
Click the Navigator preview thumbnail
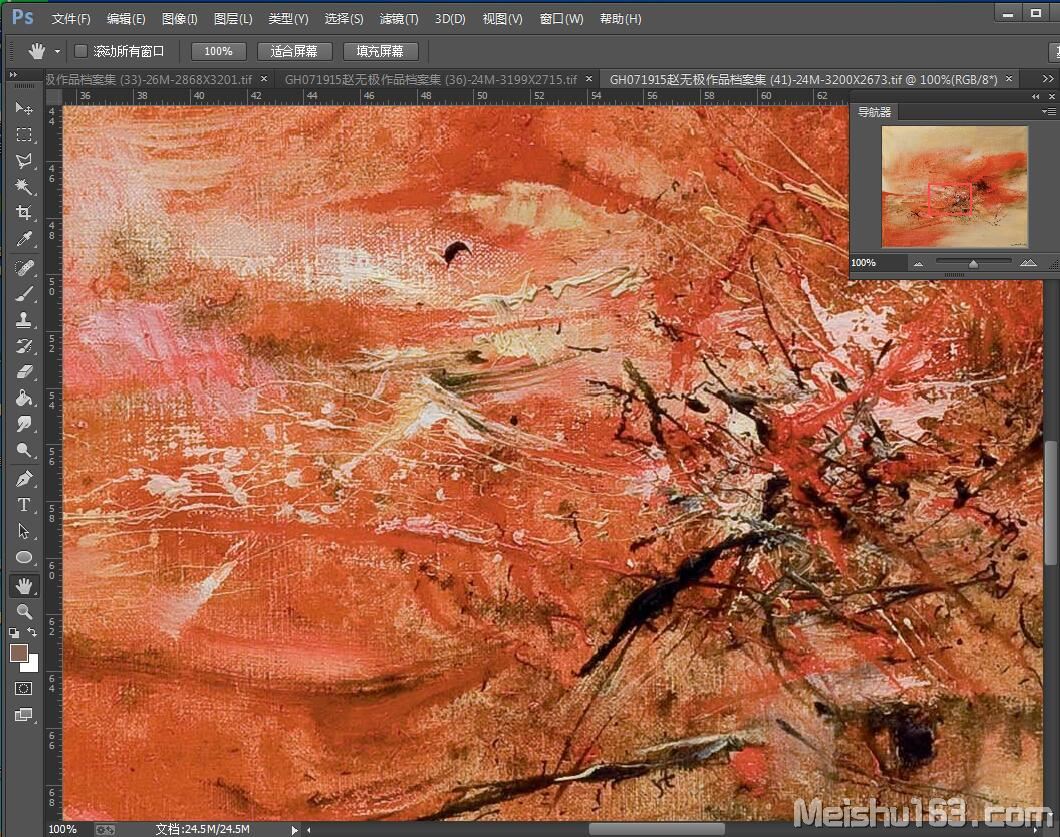955,187
